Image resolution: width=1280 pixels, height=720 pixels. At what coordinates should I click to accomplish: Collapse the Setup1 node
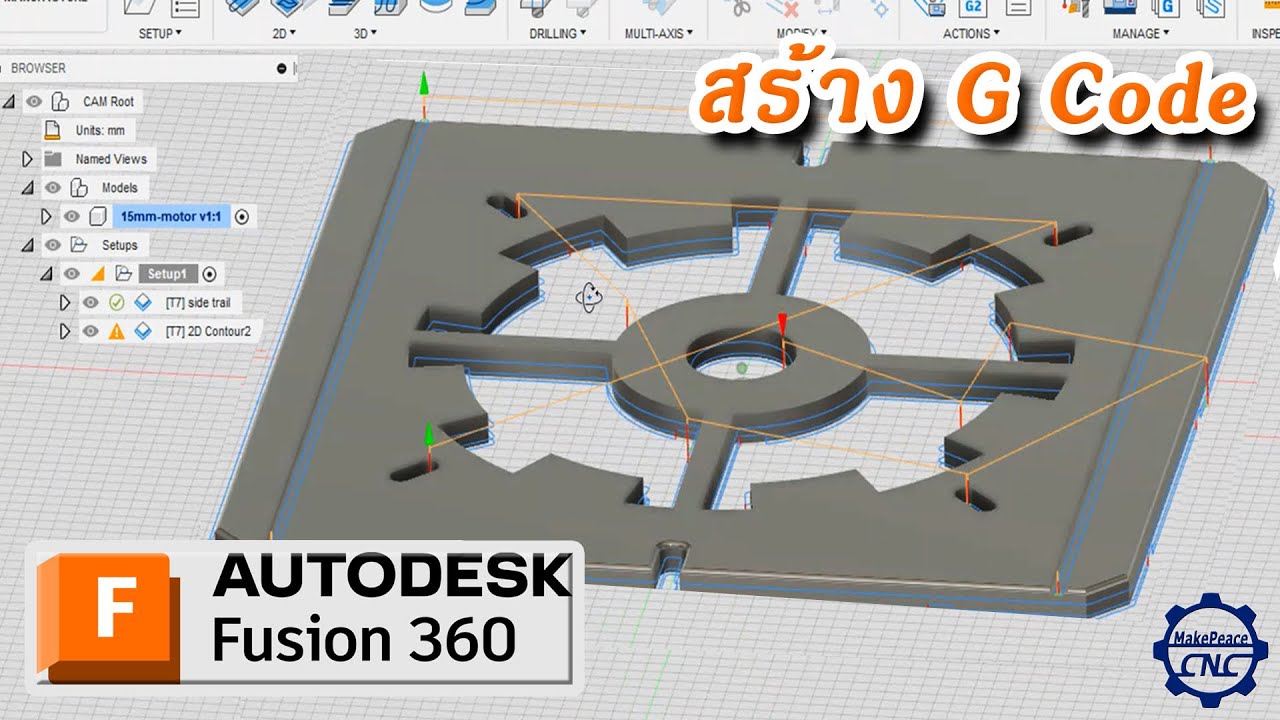[x=46, y=274]
